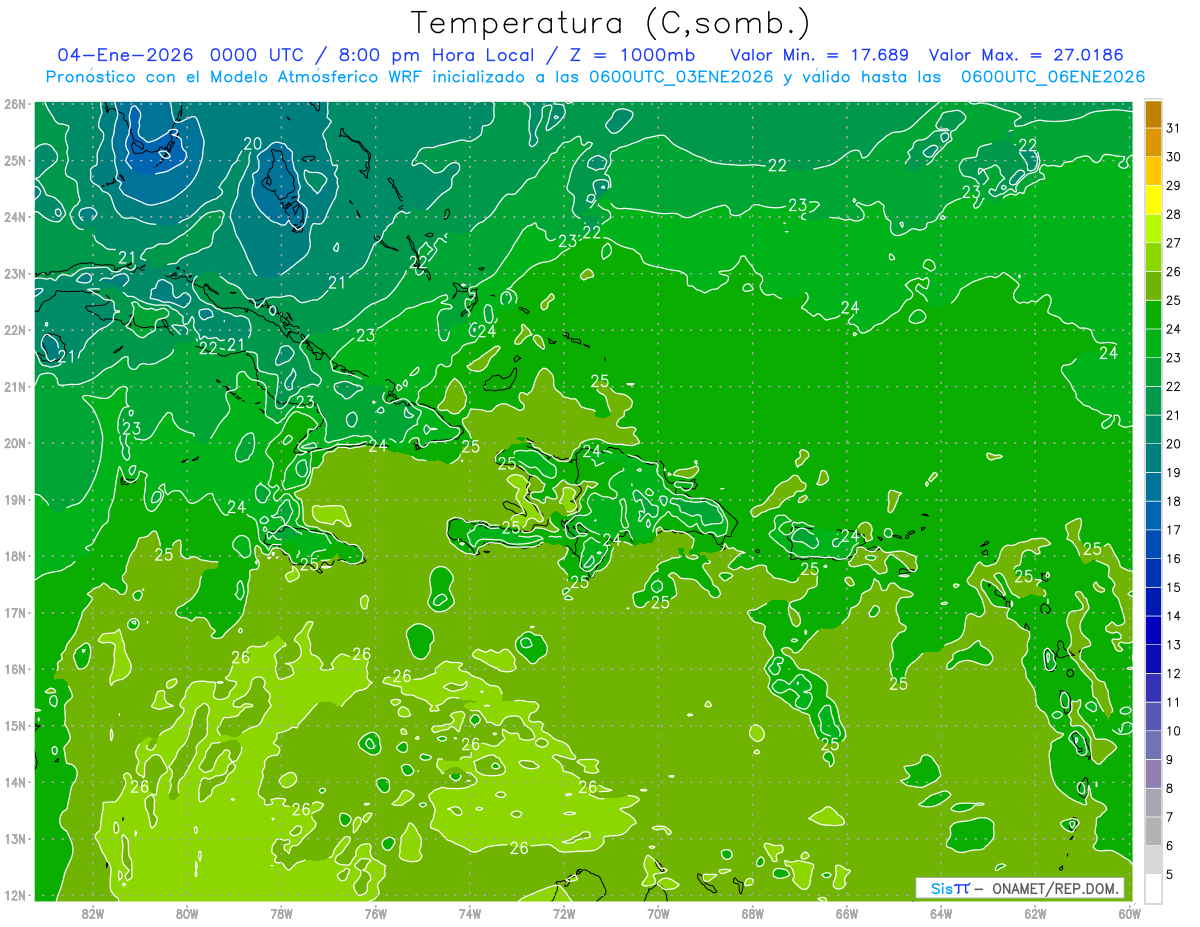Screen dimensions: 1200x927
Task: Click the '74W' longitude label
Action: click(x=470, y=912)
